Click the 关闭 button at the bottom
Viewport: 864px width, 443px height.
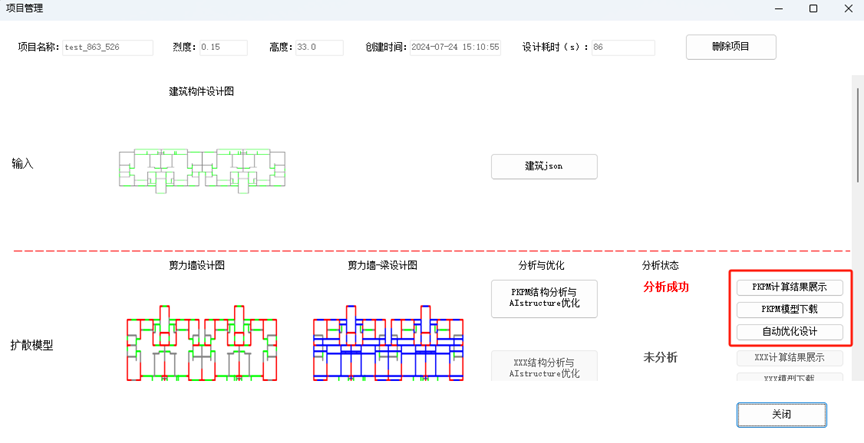(x=782, y=414)
